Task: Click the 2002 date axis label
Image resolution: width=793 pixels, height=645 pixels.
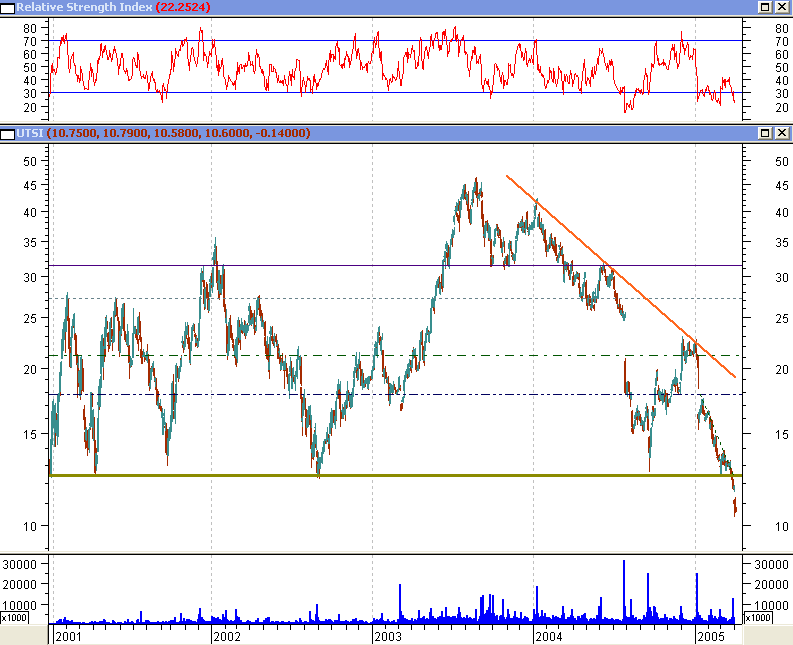Action: coord(227,636)
